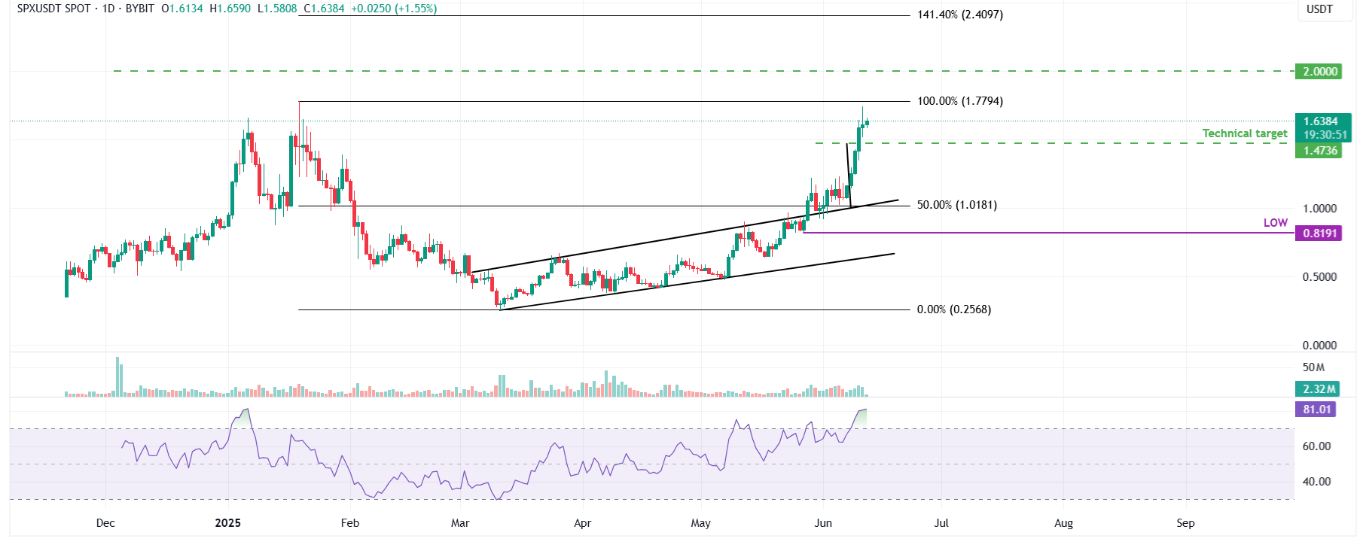The width and height of the screenshot is (1365, 546).
Task: Click the Feb label on time axis
Action: click(348, 523)
